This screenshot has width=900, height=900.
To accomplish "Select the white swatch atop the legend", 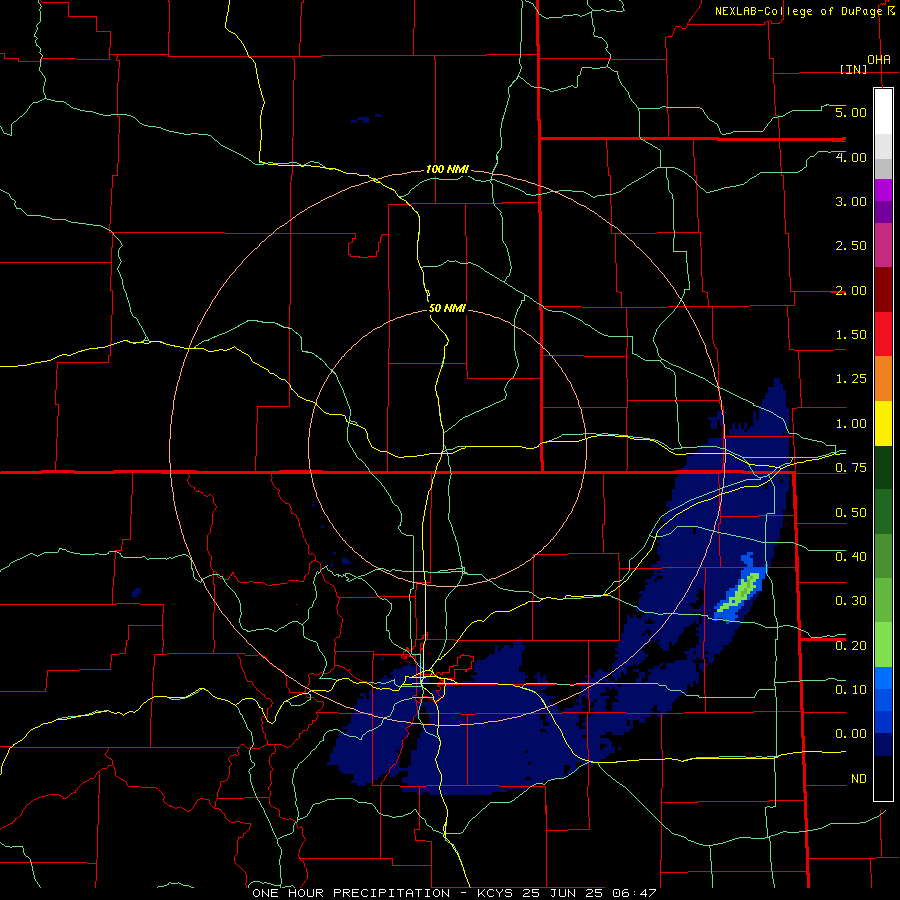I will pos(883,112).
